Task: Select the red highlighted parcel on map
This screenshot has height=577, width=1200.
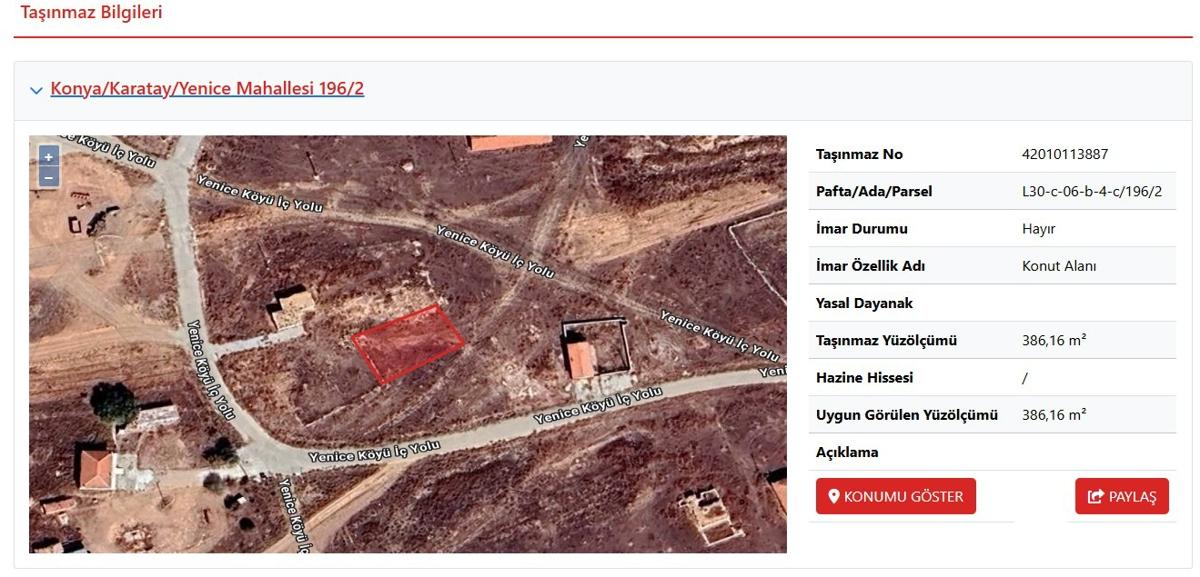Action: point(408,344)
